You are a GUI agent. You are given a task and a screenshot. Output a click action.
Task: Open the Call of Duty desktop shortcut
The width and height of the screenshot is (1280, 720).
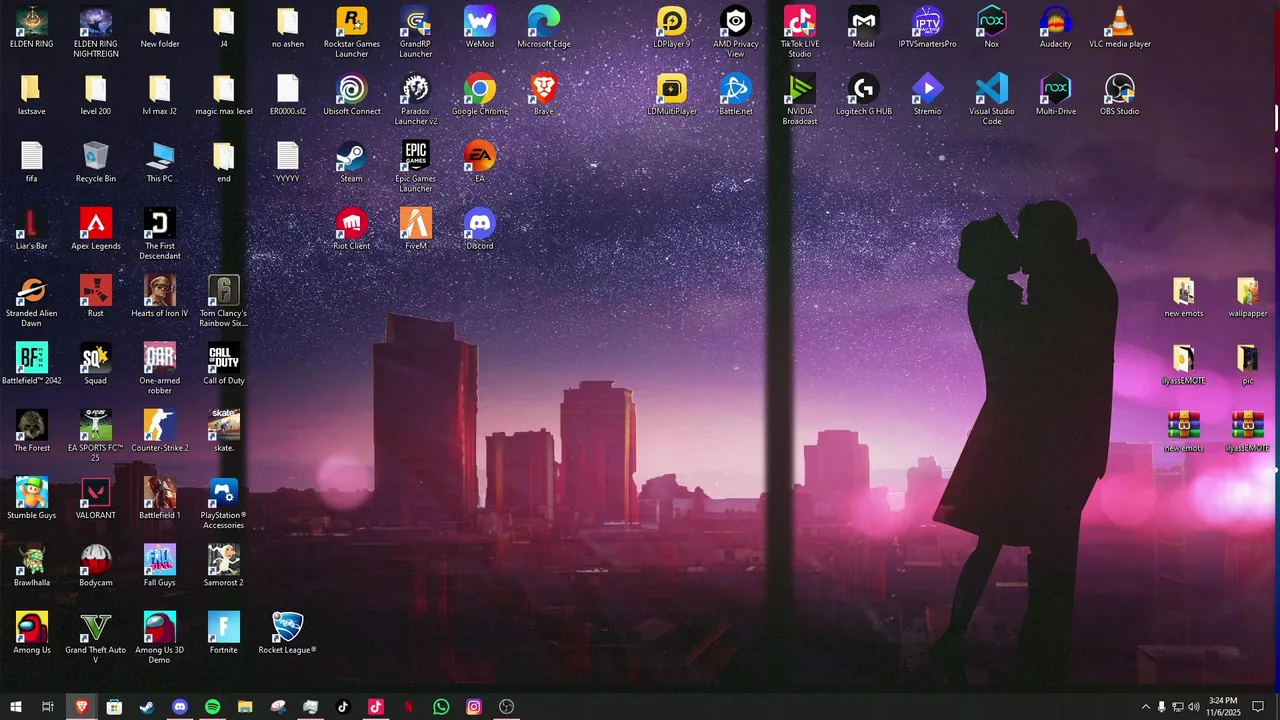tap(224, 362)
